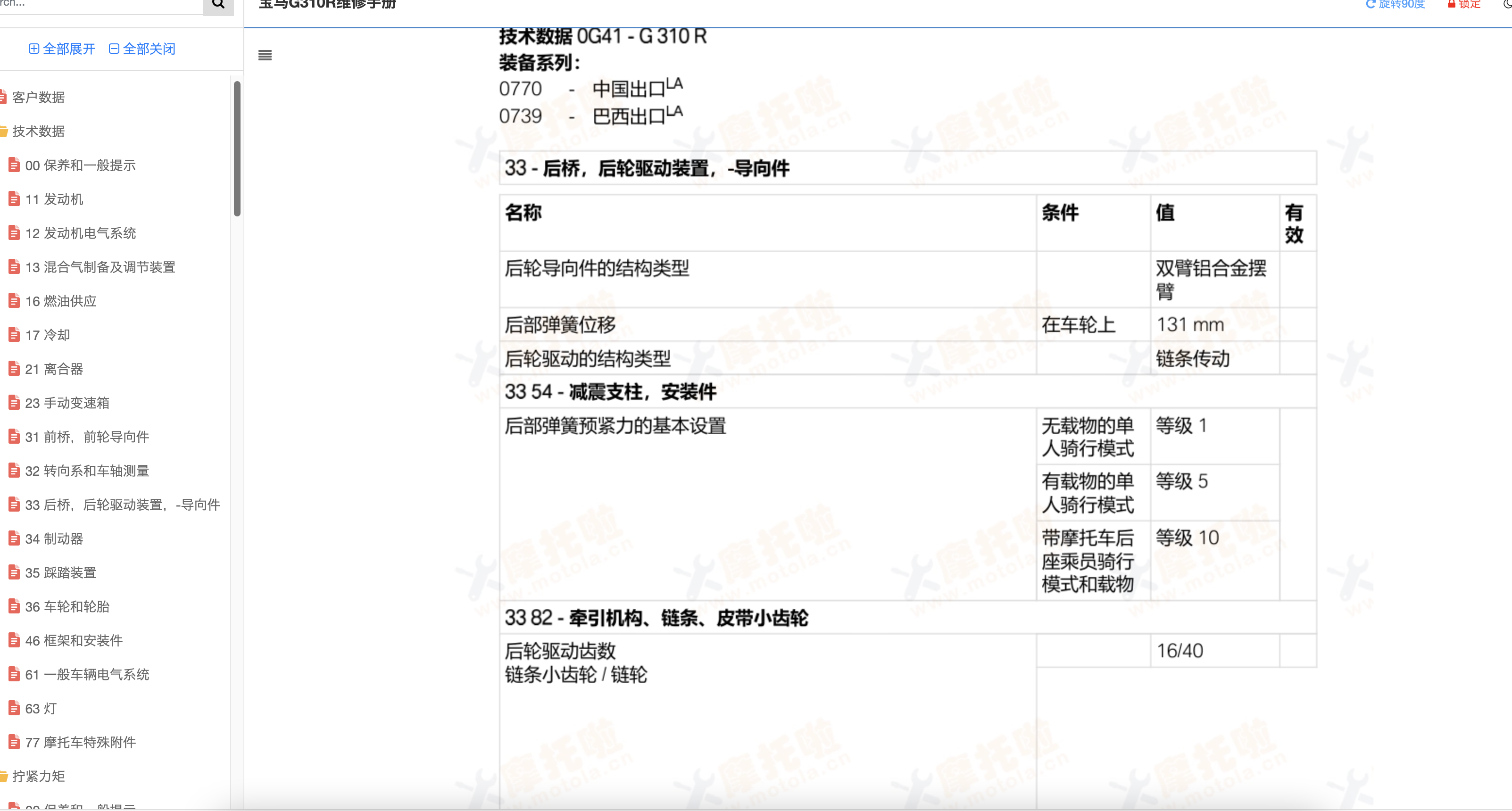Open 13 混合气制备及调节装置 entry
This screenshot has height=811, width=1512.
100,267
